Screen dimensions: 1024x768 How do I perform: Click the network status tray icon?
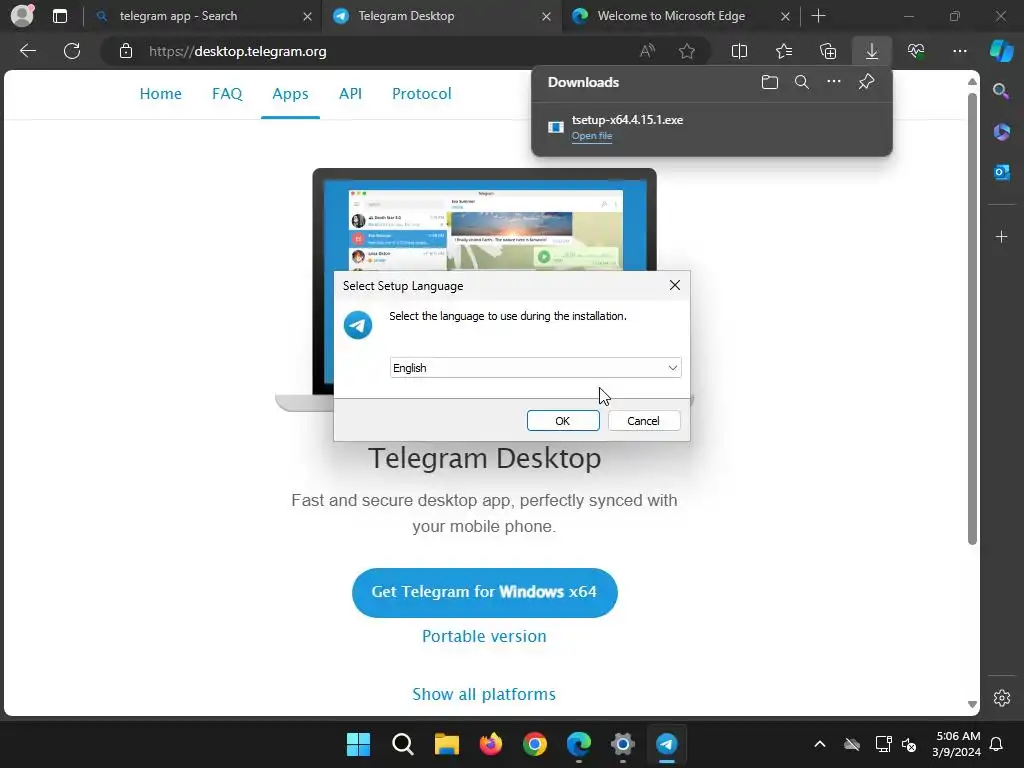click(x=883, y=744)
